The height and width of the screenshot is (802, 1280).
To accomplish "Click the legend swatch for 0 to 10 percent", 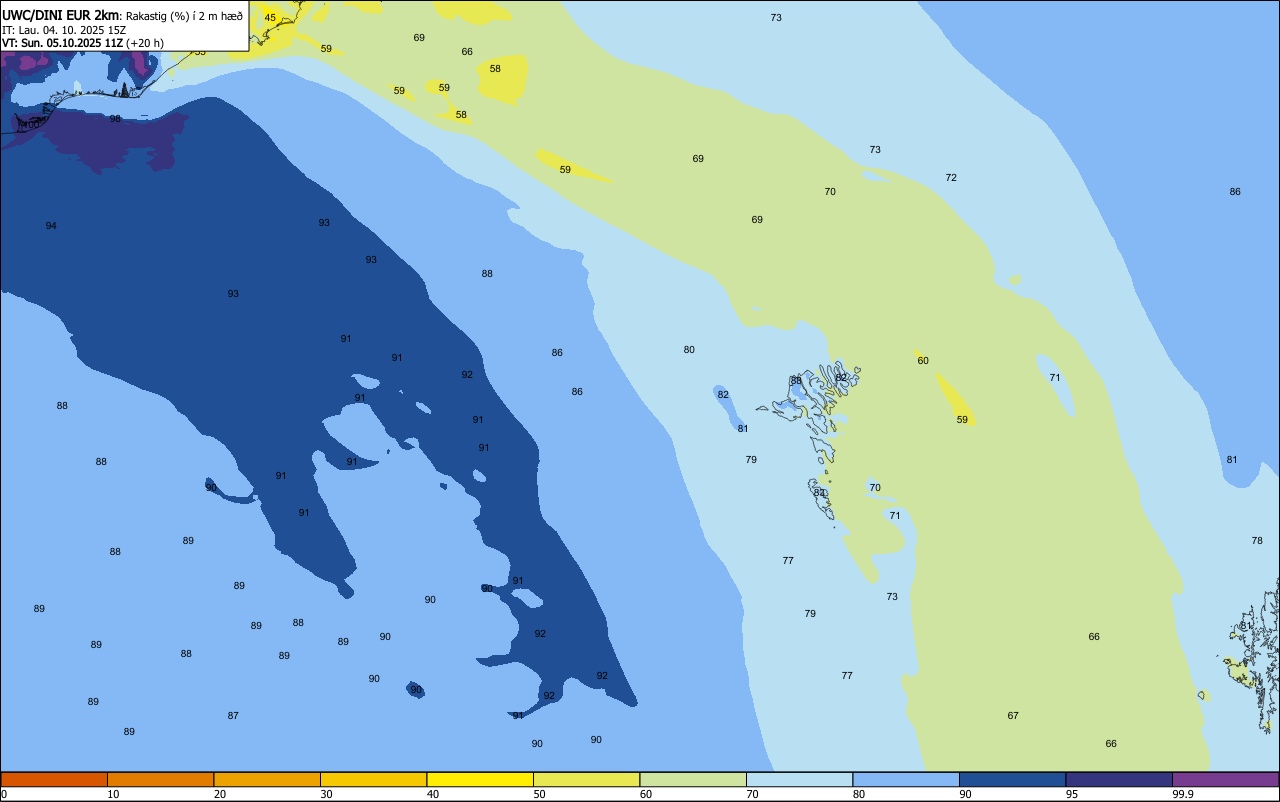I will pyautogui.click(x=54, y=779).
